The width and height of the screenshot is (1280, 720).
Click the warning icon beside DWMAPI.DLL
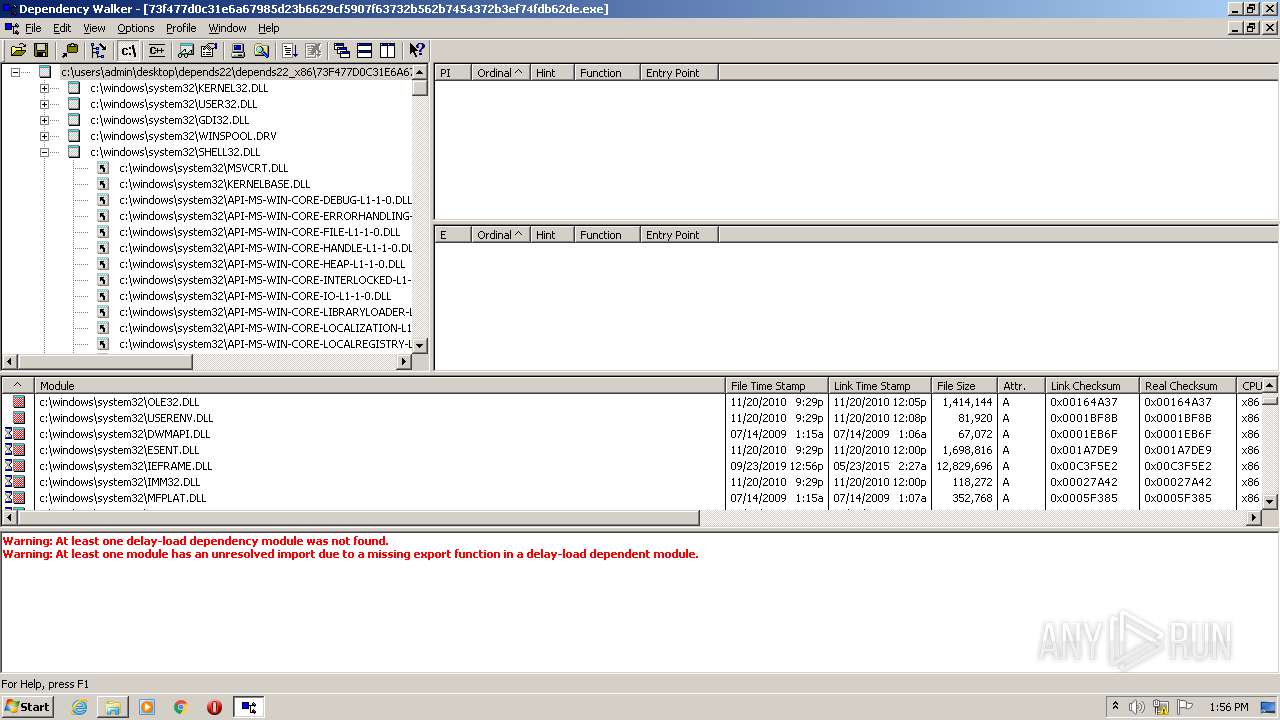point(15,434)
